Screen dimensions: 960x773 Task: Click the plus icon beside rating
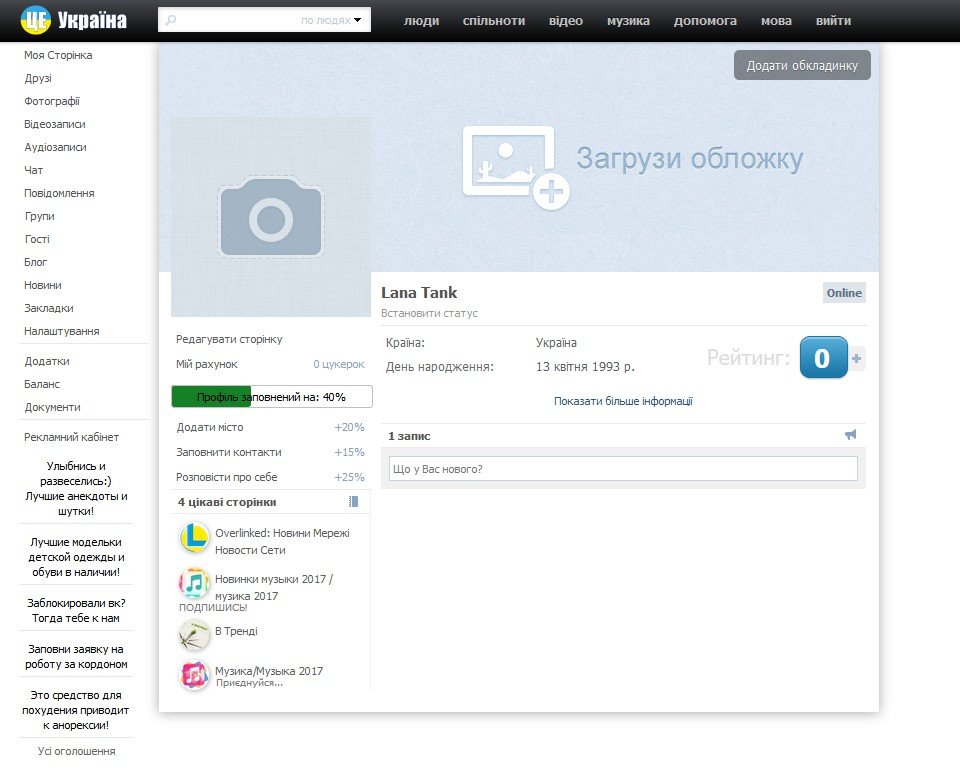pos(857,358)
